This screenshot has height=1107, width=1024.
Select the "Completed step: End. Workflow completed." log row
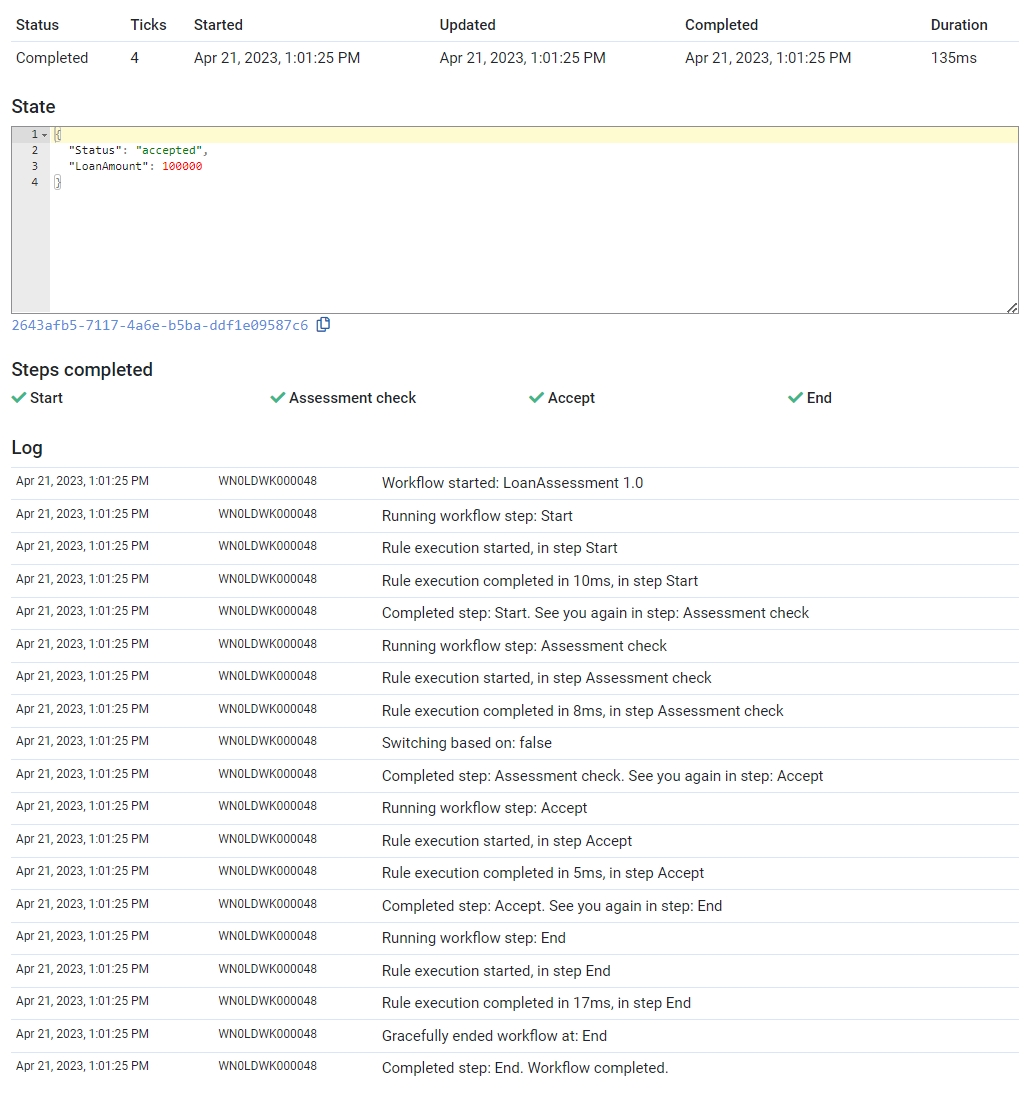pyautogui.click(x=524, y=1068)
